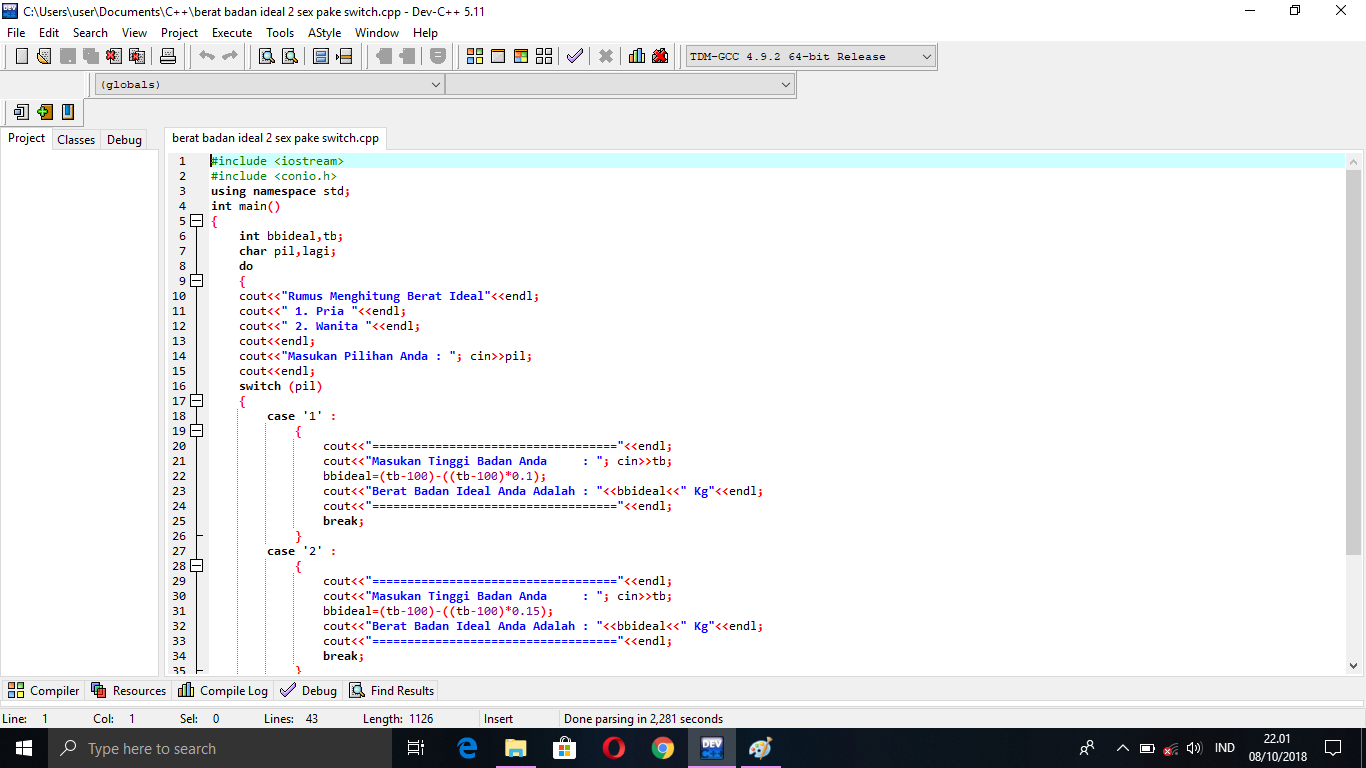The image size is (1366, 768).
Task: Open the Tools menu
Action: [x=280, y=32]
